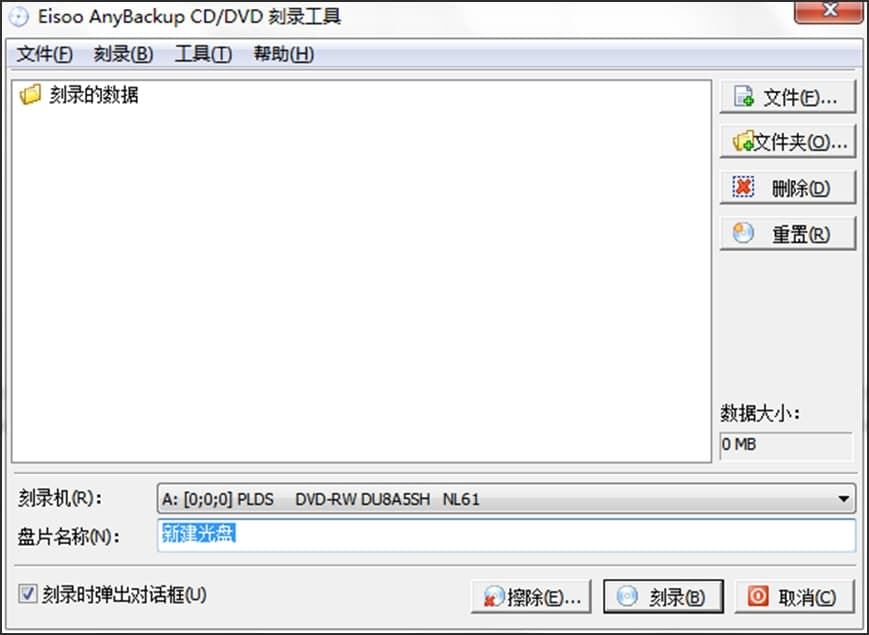Click the add folder icon on 文件夹 button

coord(743,141)
